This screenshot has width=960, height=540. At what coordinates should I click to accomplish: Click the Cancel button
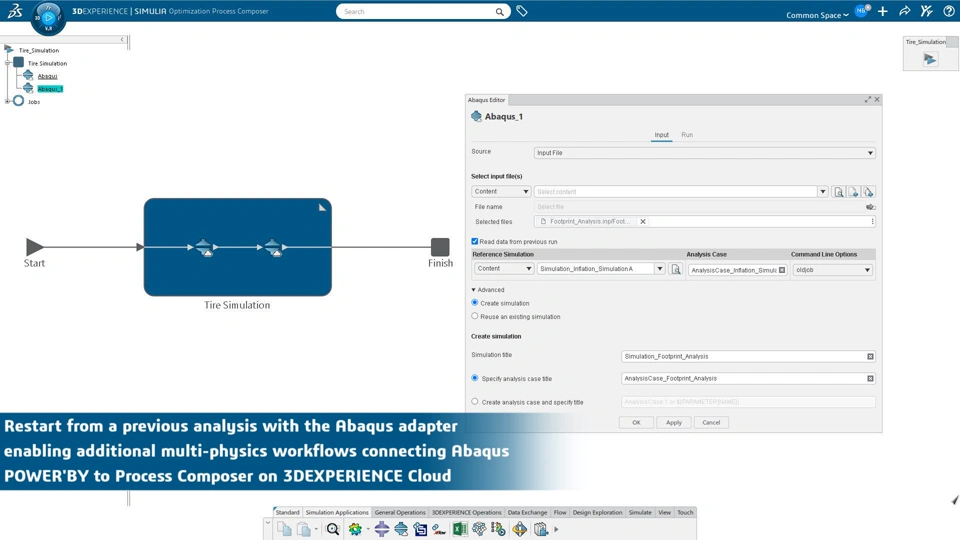click(711, 422)
